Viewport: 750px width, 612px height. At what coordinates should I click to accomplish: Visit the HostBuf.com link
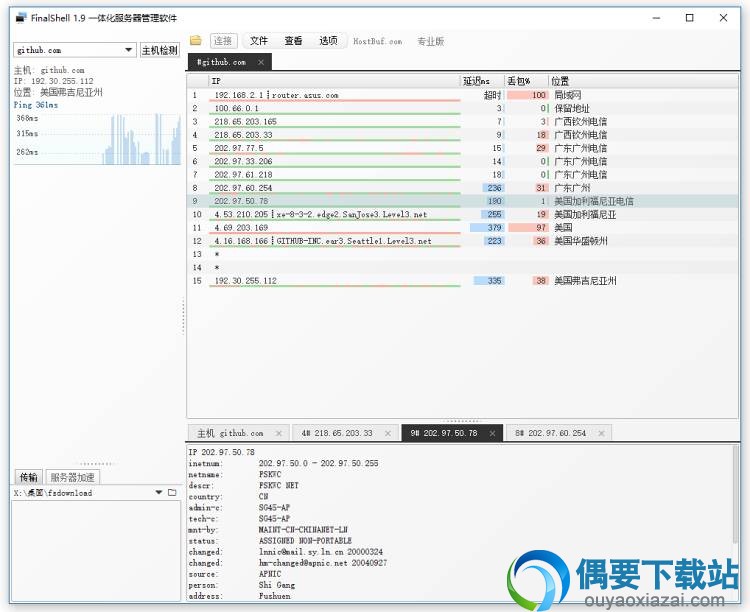click(377, 41)
